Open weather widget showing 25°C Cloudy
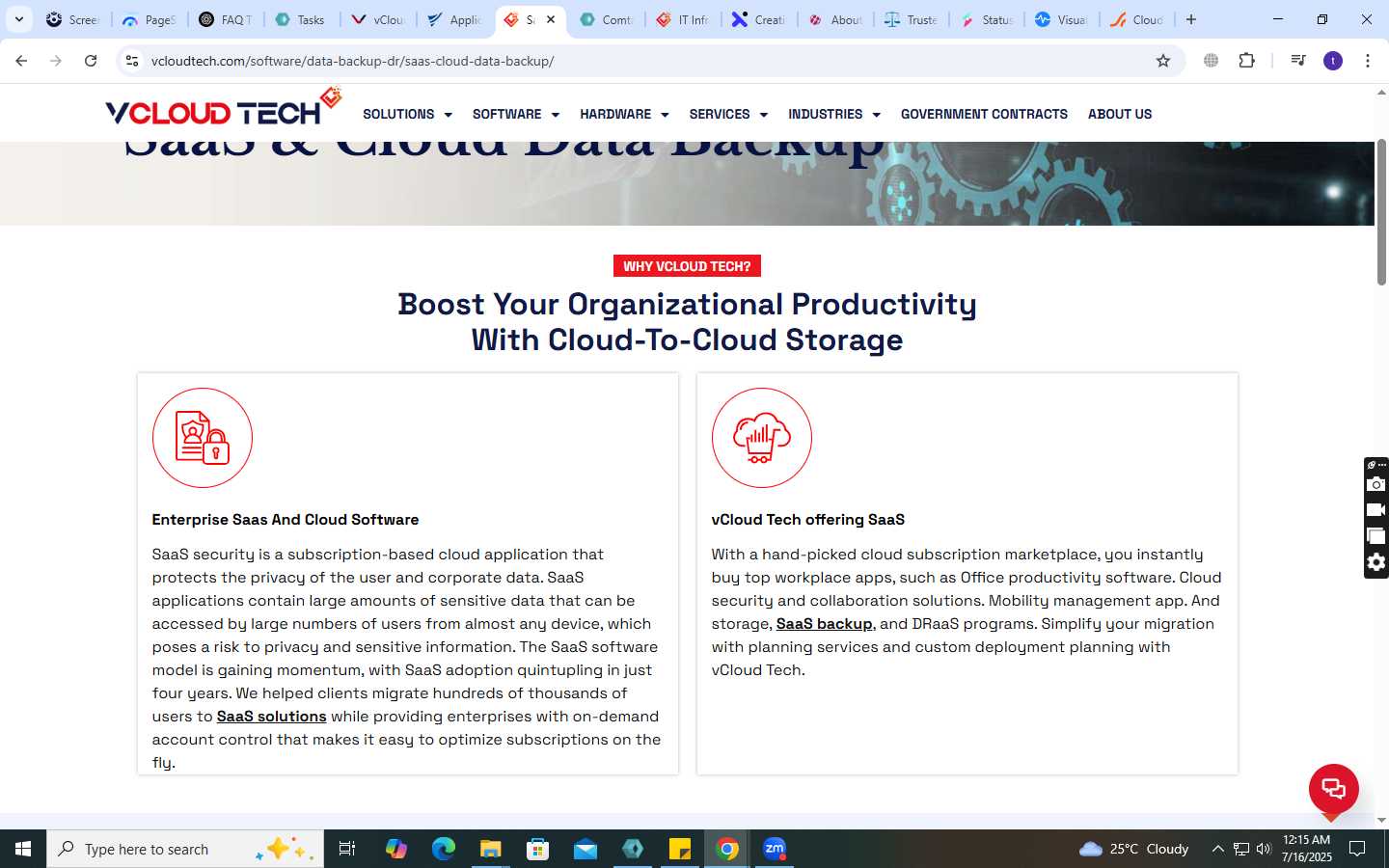 1133,849
